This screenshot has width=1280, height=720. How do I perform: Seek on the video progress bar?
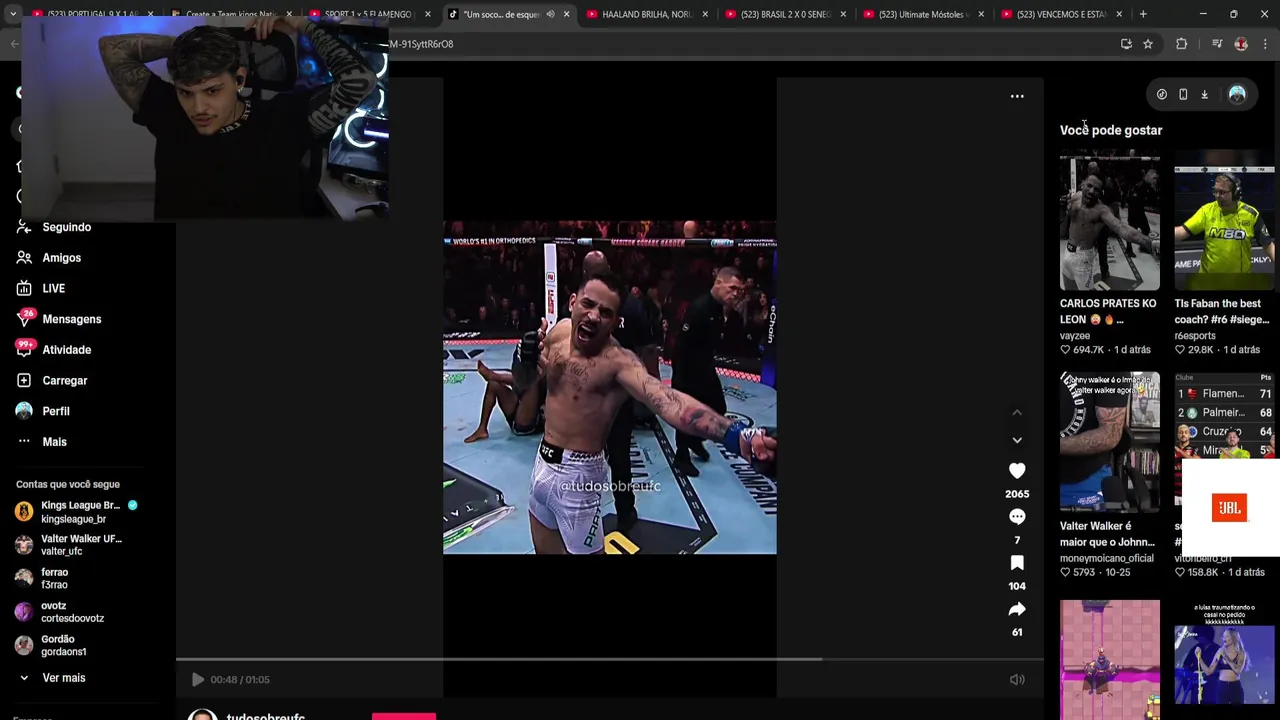[610, 659]
